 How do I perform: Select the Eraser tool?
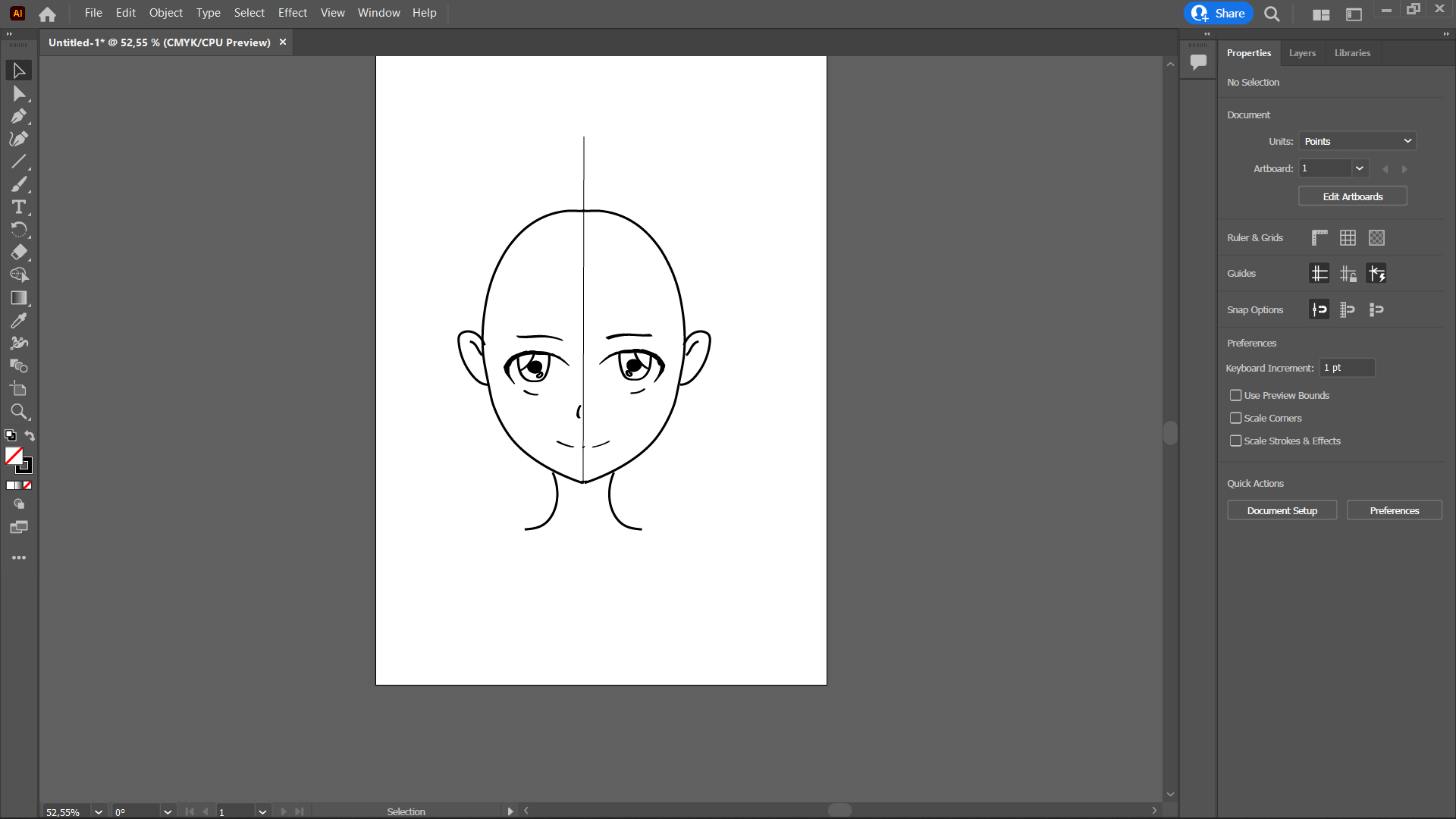(x=18, y=253)
